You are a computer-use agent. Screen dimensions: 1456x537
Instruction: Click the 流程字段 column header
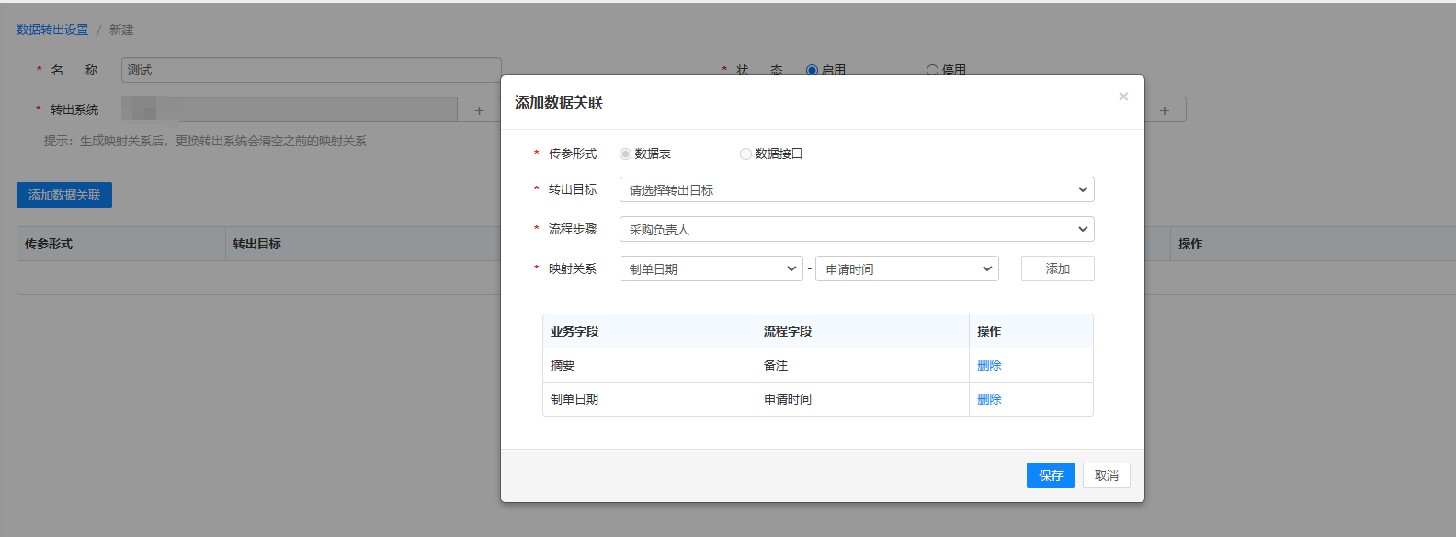coord(787,332)
